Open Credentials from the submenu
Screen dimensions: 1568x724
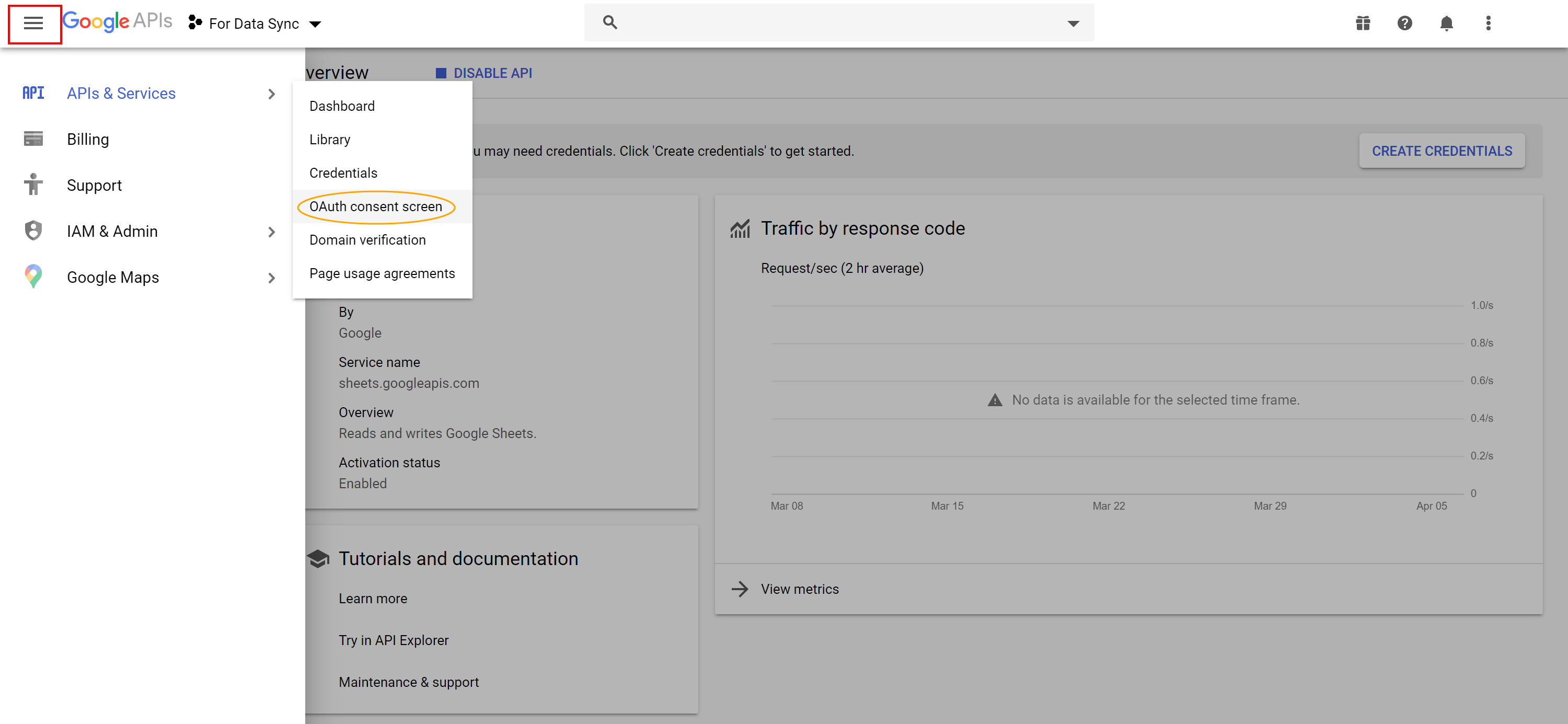(343, 173)
